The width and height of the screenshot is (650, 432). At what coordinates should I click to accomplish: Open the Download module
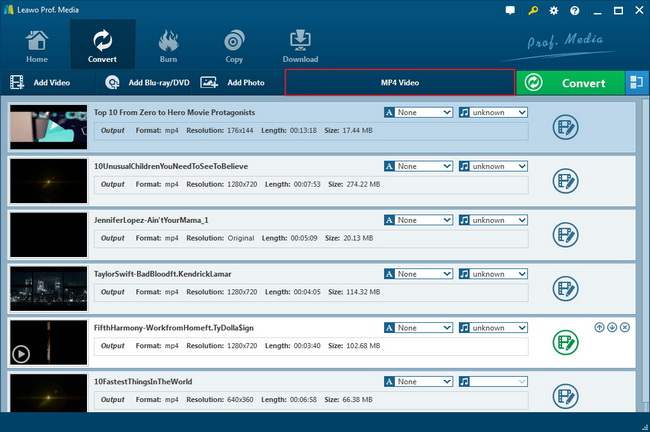point(300,46)
